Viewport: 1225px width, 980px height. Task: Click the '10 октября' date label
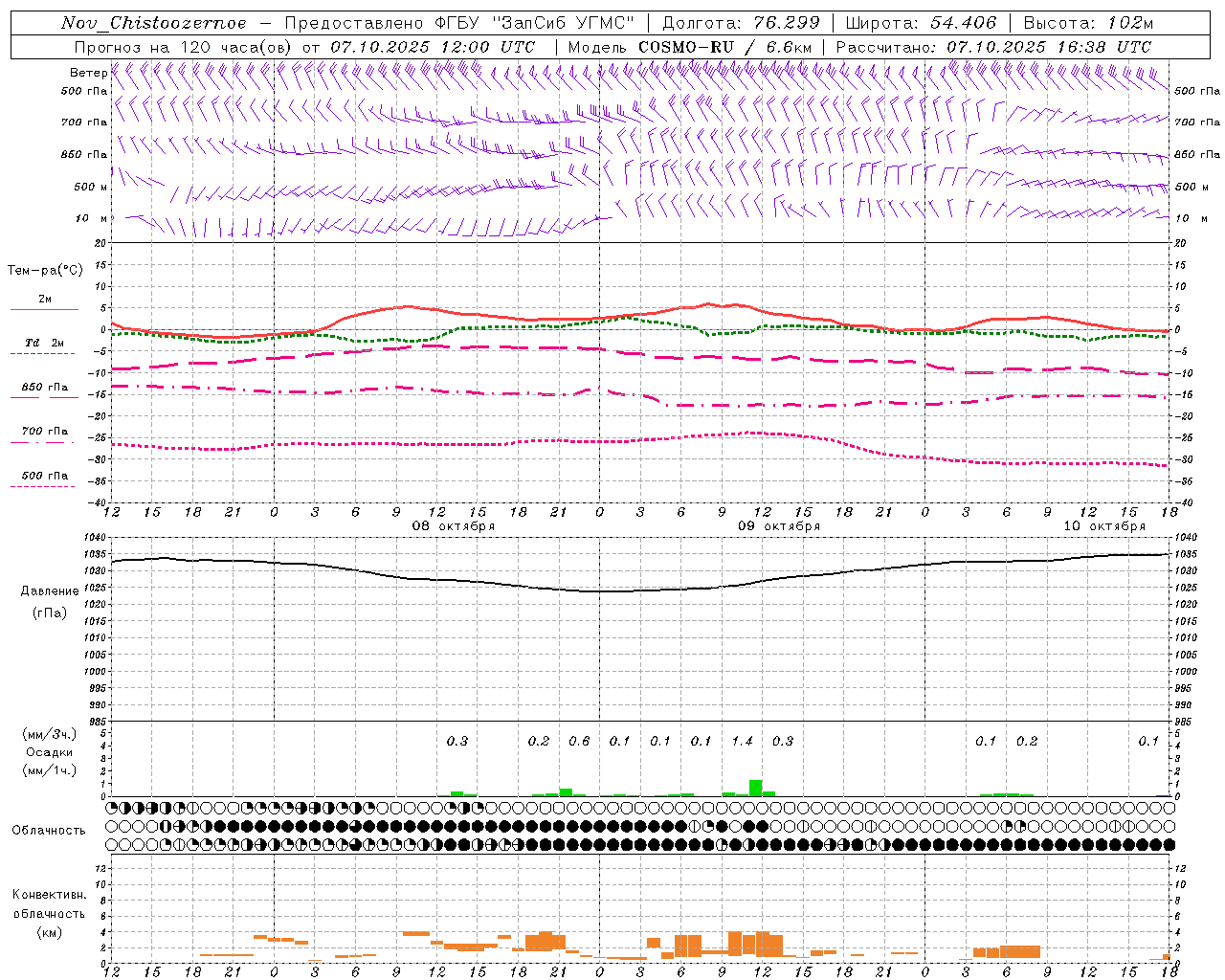pos(1104,526)
